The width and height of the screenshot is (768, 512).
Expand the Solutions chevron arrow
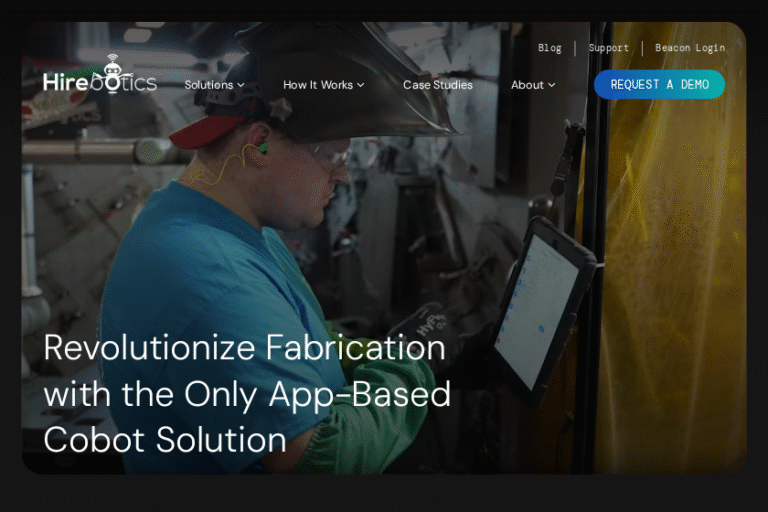(241, 85)
